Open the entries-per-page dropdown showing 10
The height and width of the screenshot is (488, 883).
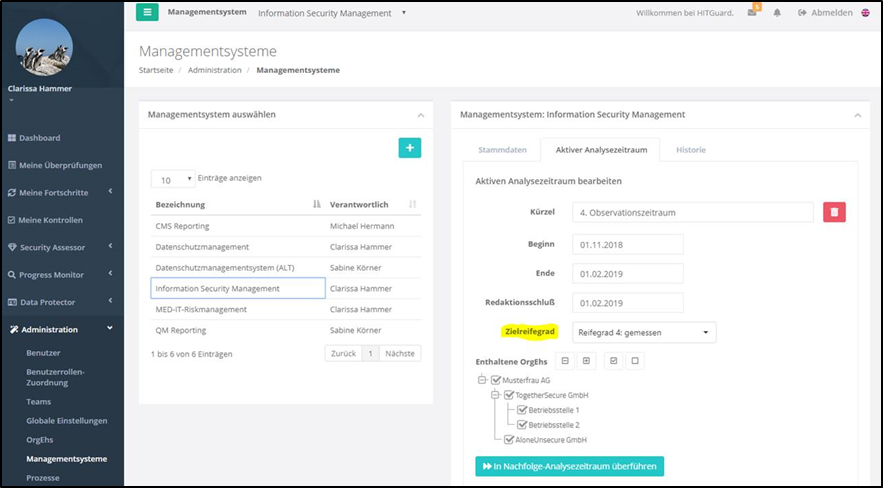point(172,180)
